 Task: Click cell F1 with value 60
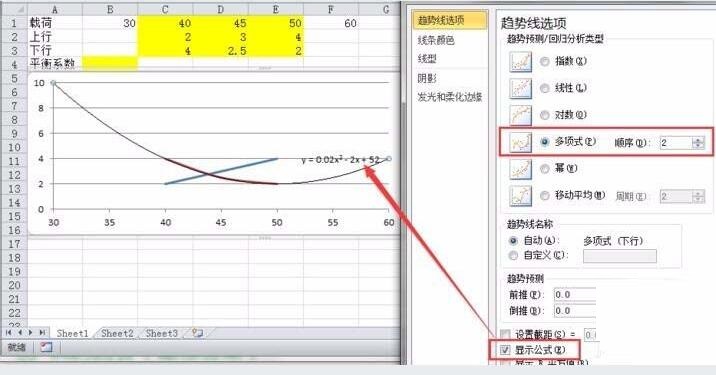coord(331,23)
